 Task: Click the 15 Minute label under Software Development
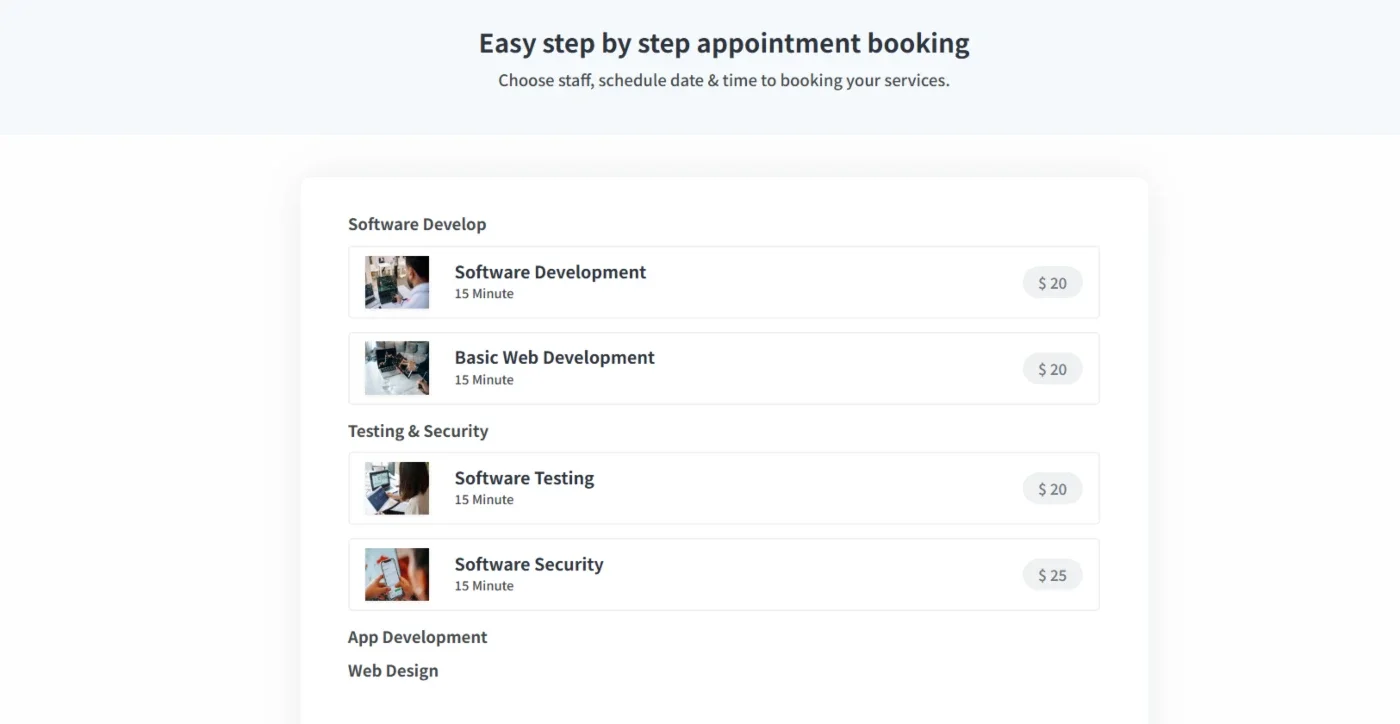(484, 294)
